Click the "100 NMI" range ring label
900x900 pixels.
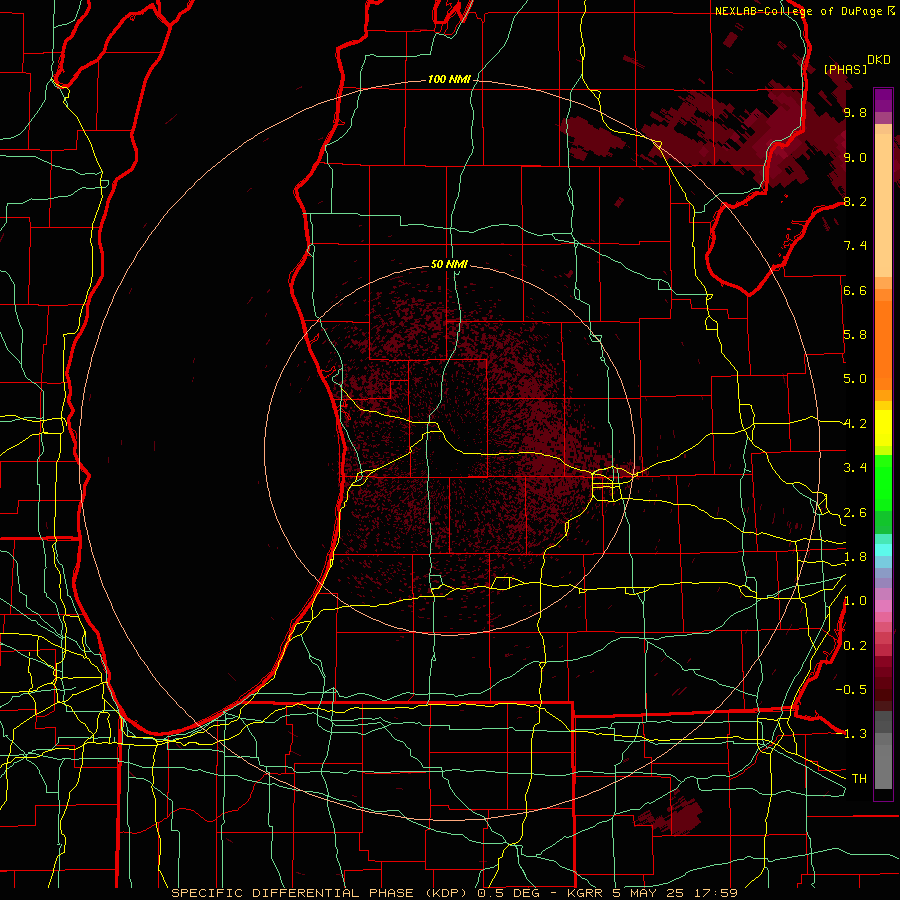click(449, 79)
